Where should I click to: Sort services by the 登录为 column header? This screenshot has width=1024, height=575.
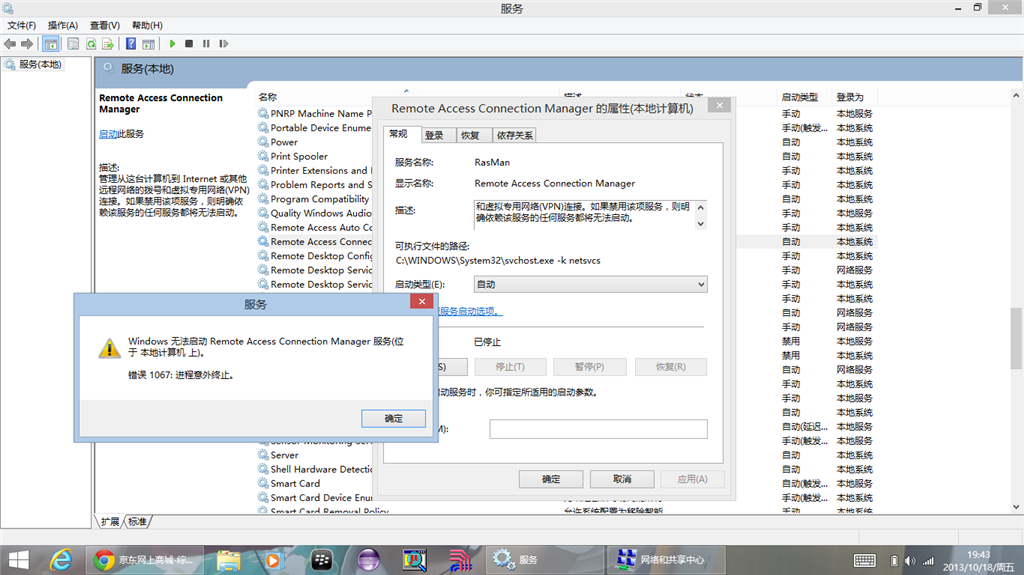coord(850,97)
